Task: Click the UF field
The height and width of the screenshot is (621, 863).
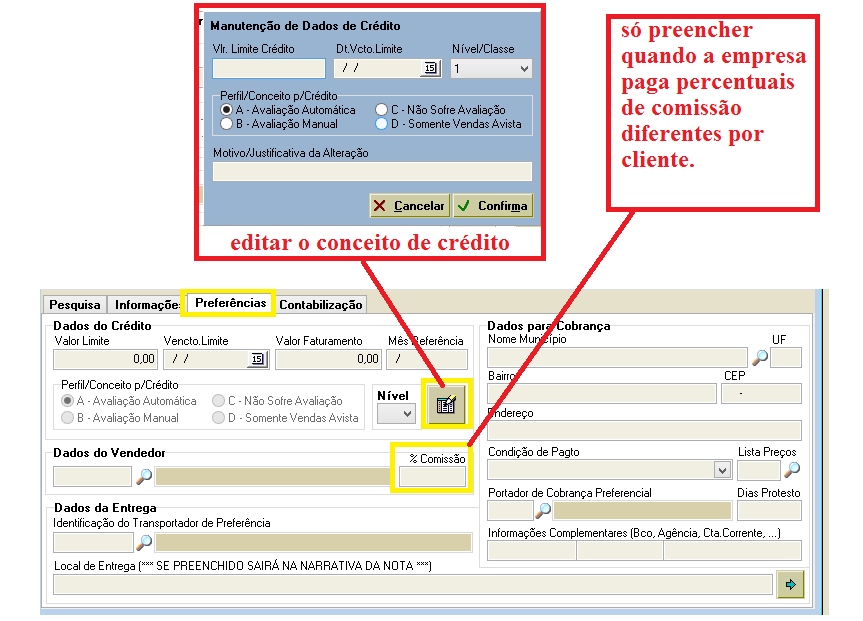Action: click(x=786, y=357)
